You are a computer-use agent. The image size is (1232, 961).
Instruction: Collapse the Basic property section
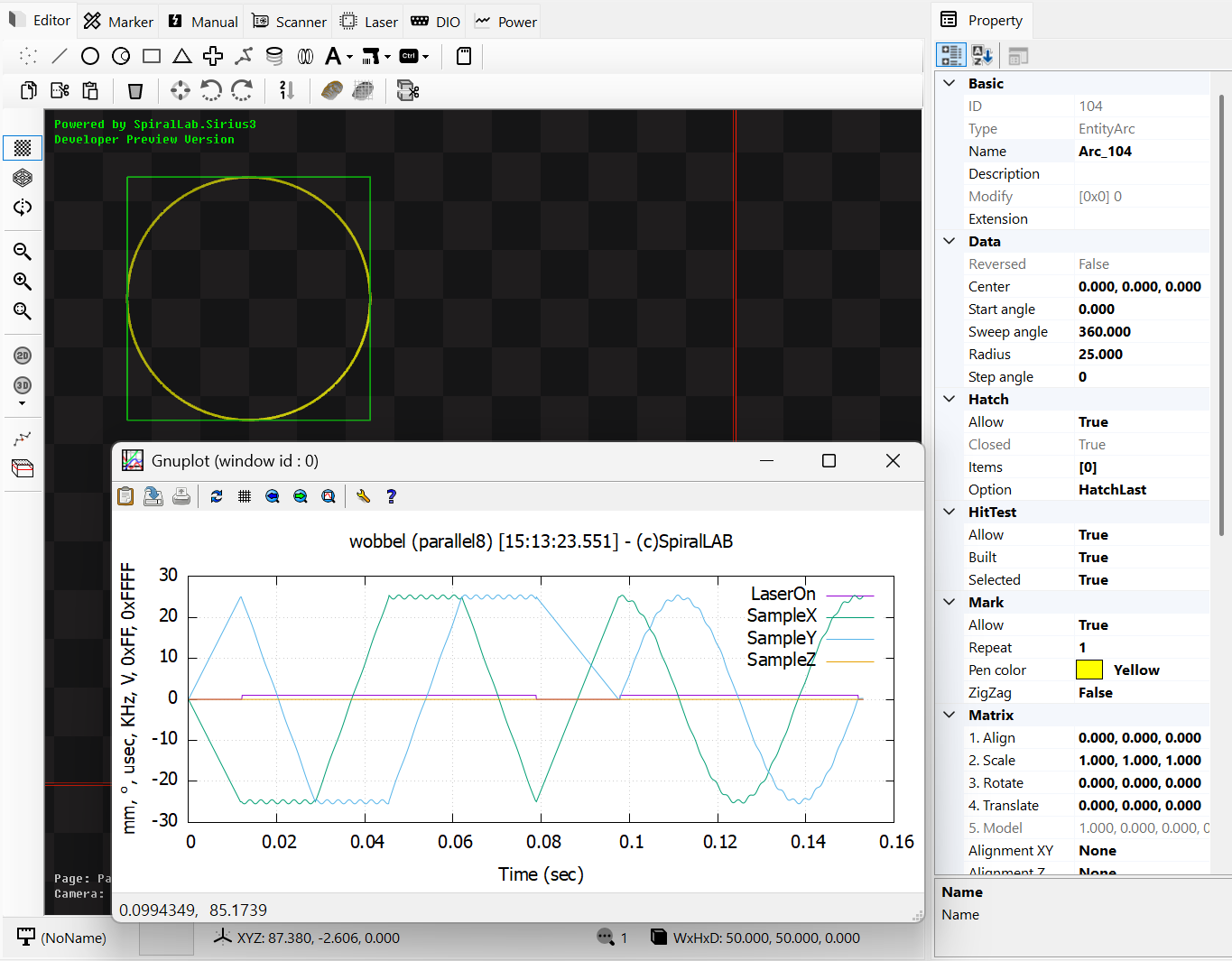coord(949,83)
